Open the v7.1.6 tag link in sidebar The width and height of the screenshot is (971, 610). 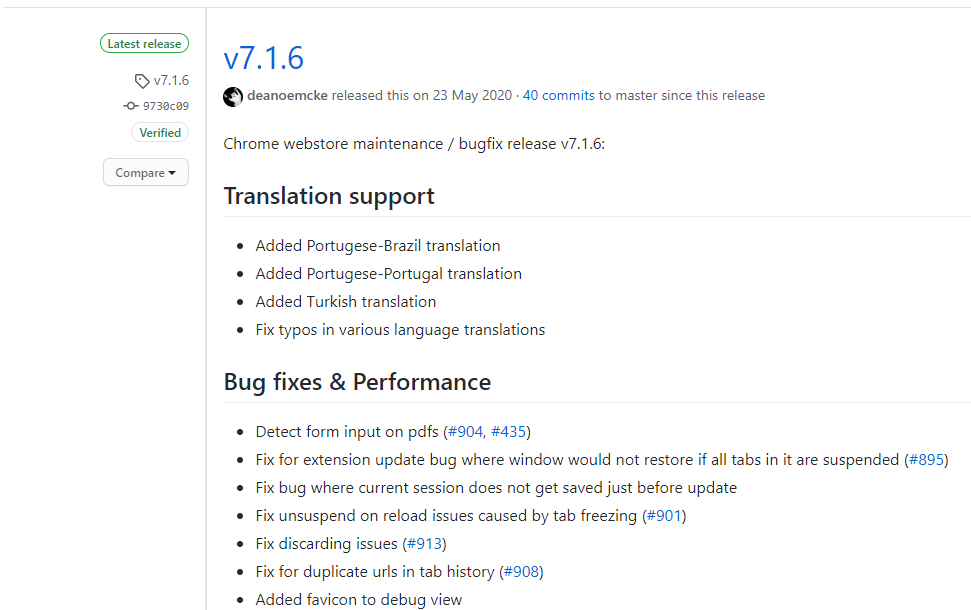pyautogui.click(x=172, y=81)
